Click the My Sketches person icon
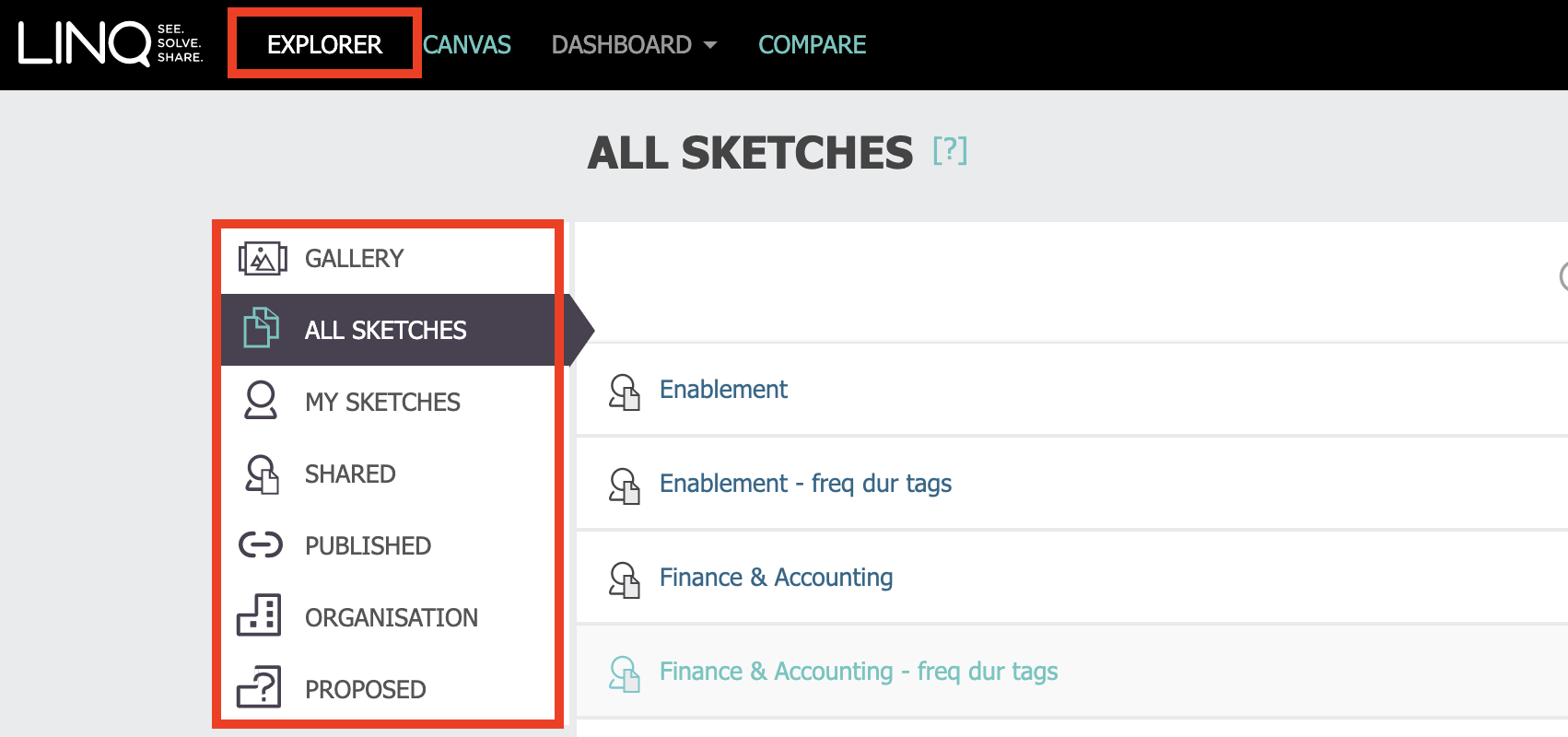Screen dimensions: 1568x737 [261, 401]
